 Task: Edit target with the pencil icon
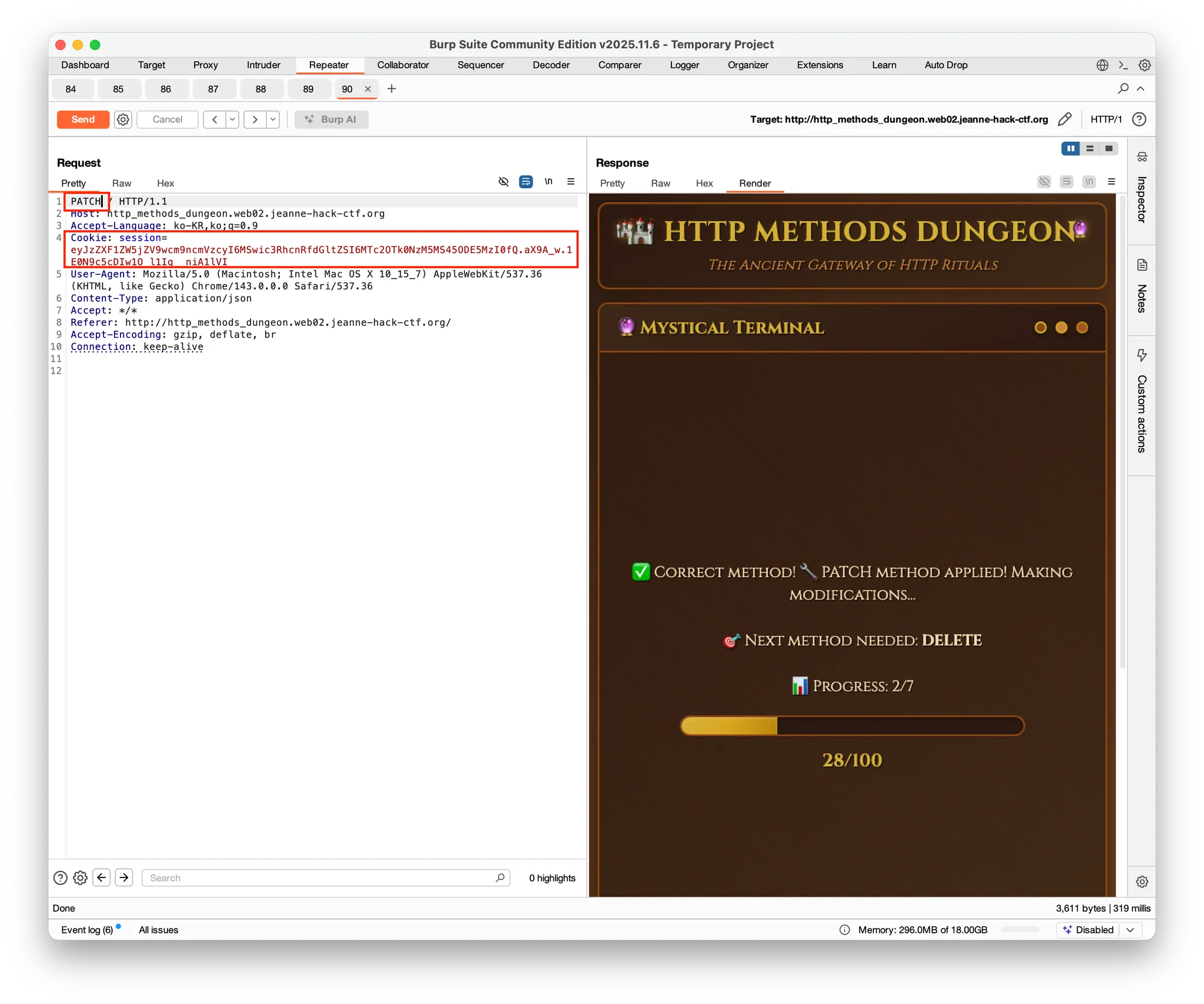point(1065,119)
